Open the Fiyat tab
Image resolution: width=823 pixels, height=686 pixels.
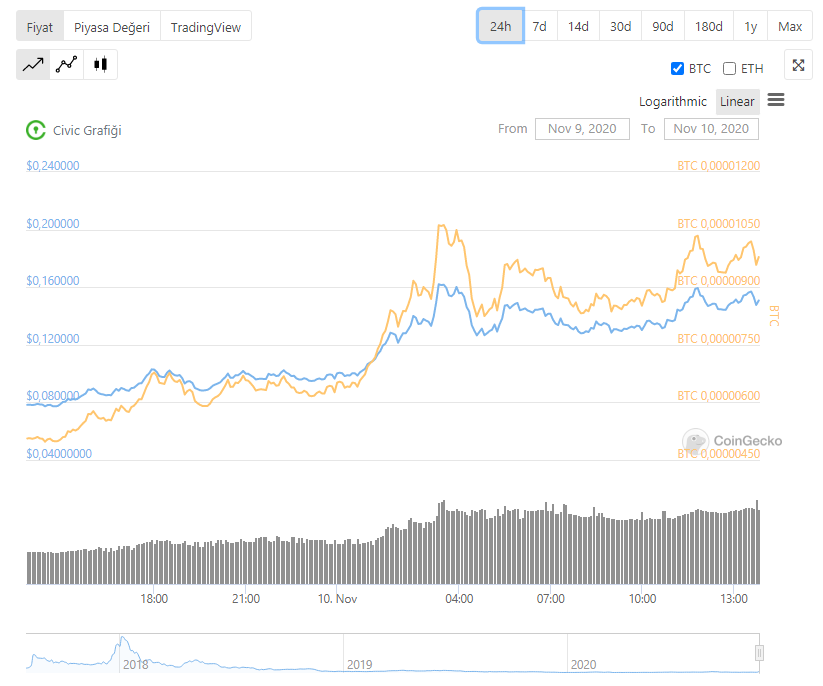coord(40,27)
